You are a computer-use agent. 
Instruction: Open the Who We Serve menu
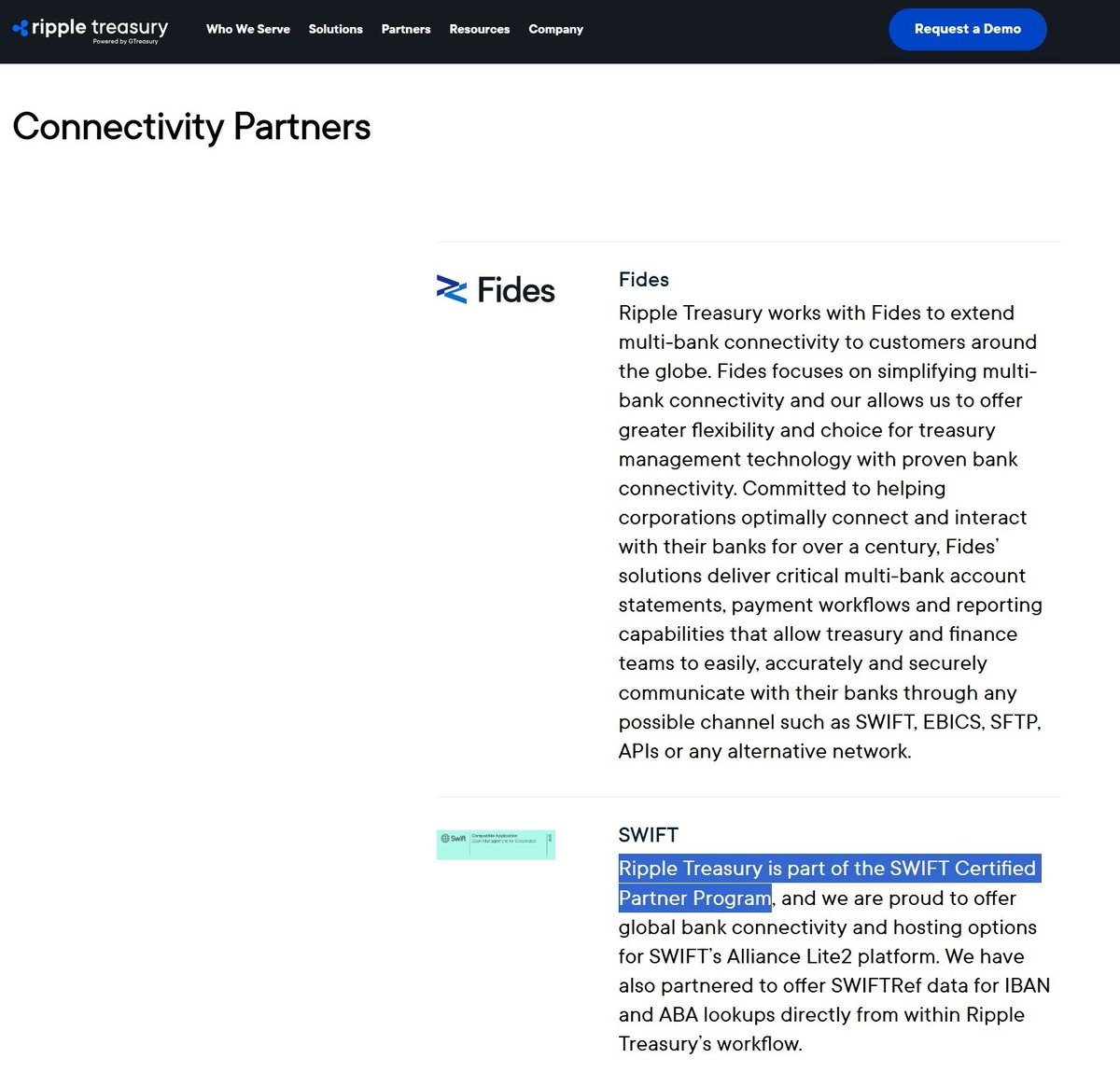(248, 29)
